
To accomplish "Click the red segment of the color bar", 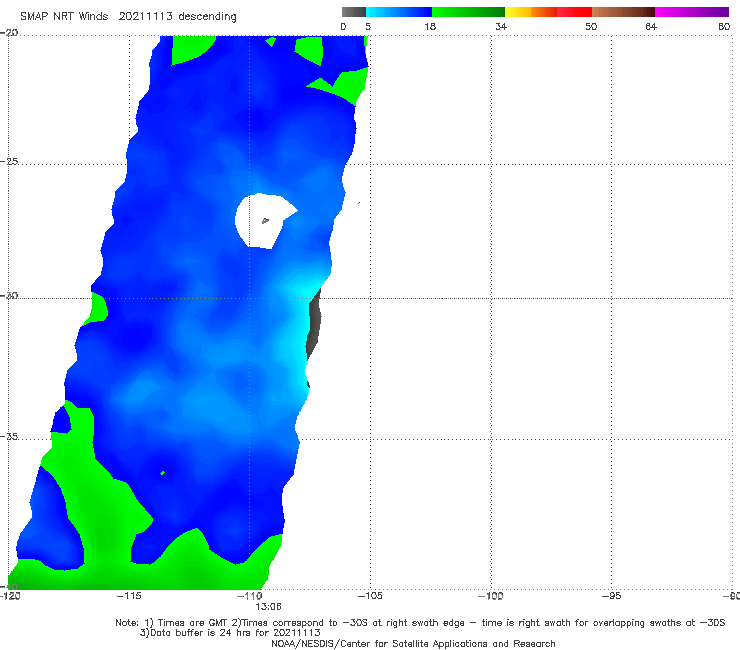I will [x=574, y=12].
